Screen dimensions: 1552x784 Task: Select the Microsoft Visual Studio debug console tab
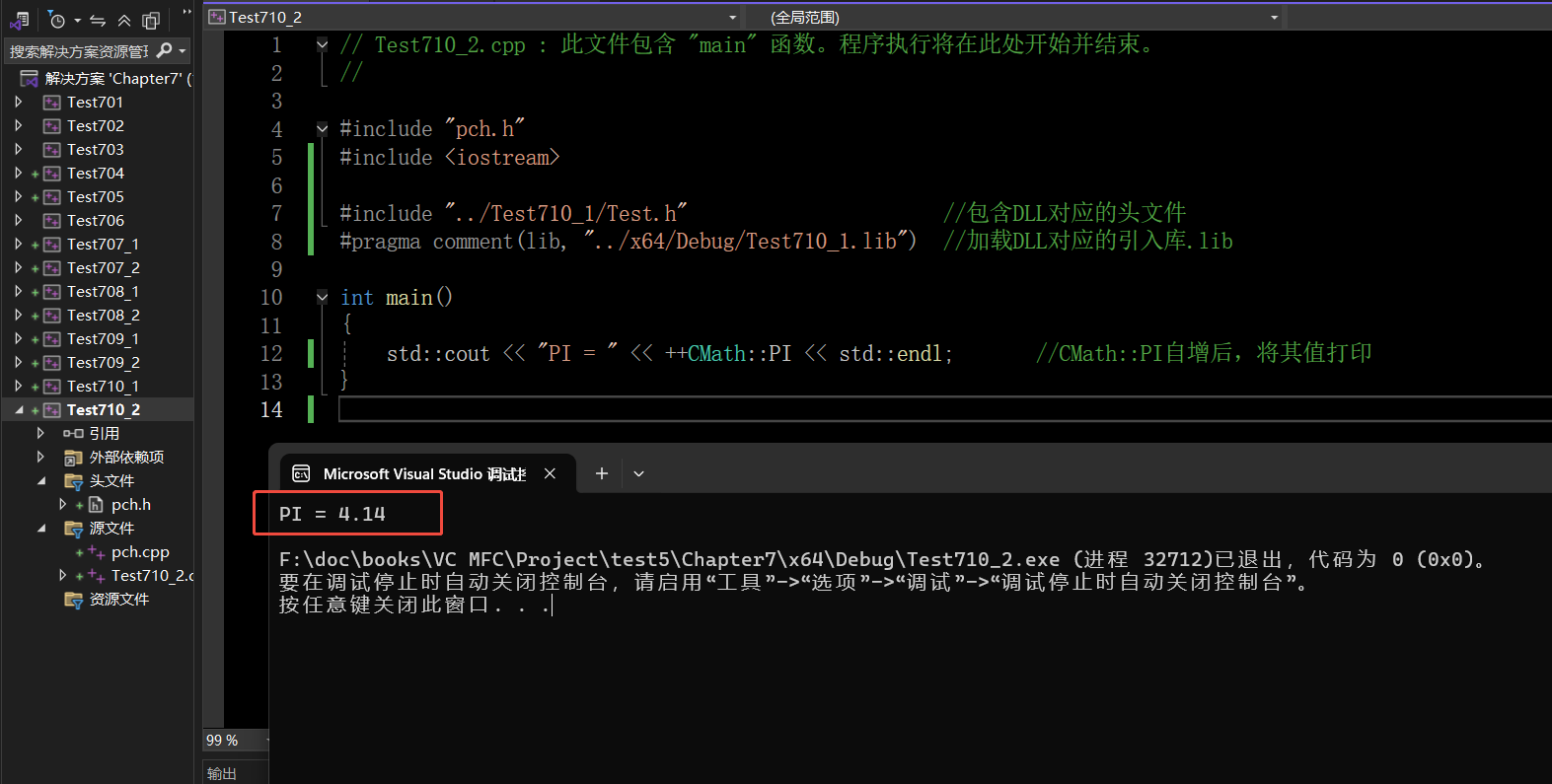click(x=424, y=474)
